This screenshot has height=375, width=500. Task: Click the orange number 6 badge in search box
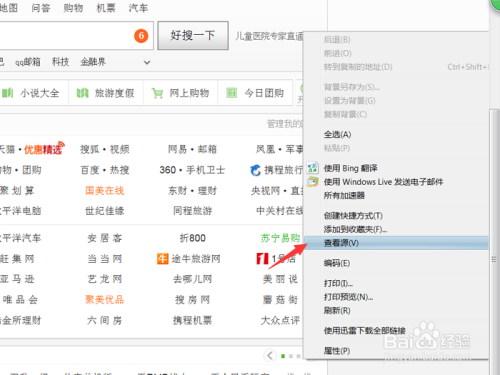pos(141,36)
